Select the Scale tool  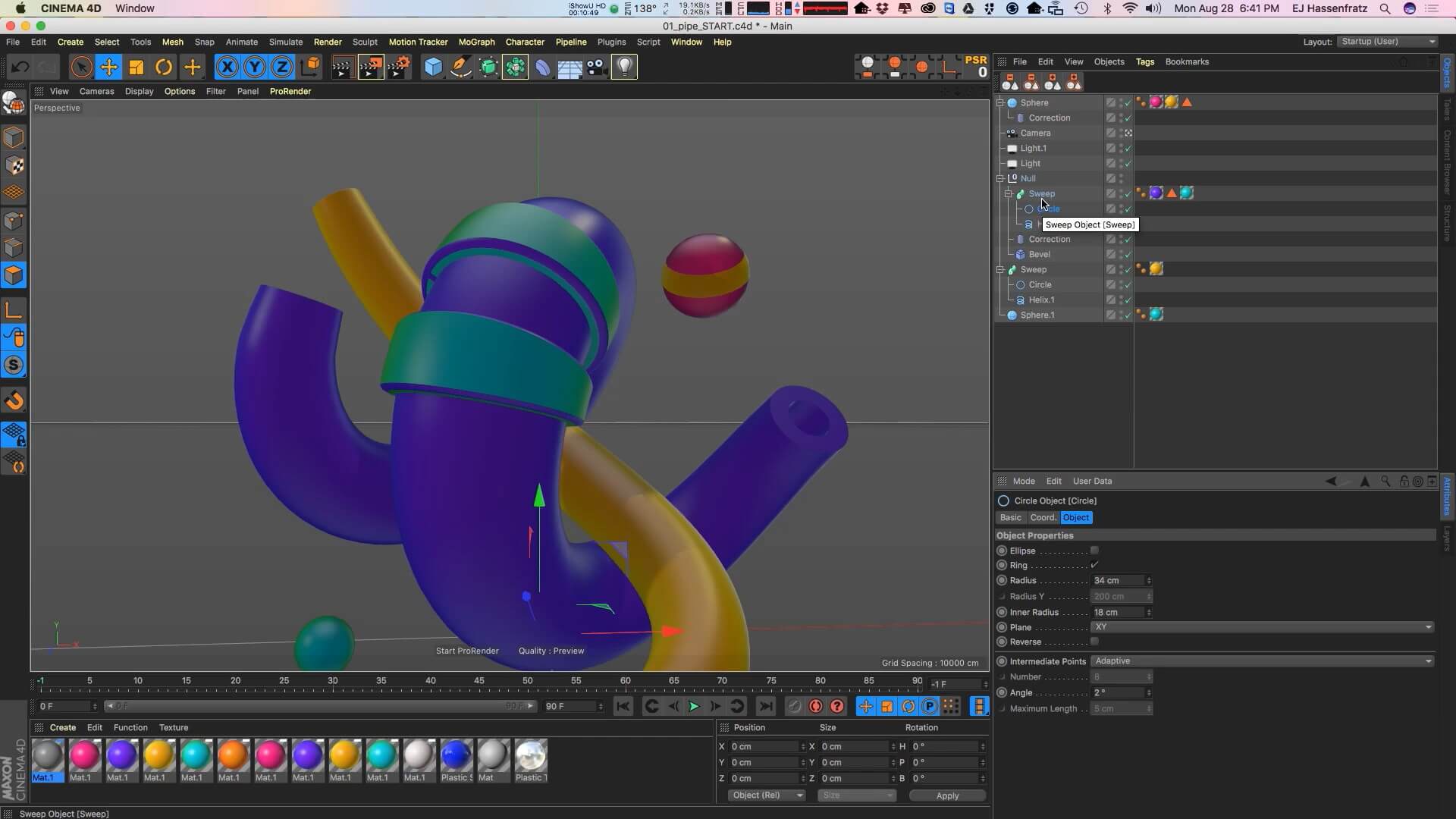tap(136, 67)
